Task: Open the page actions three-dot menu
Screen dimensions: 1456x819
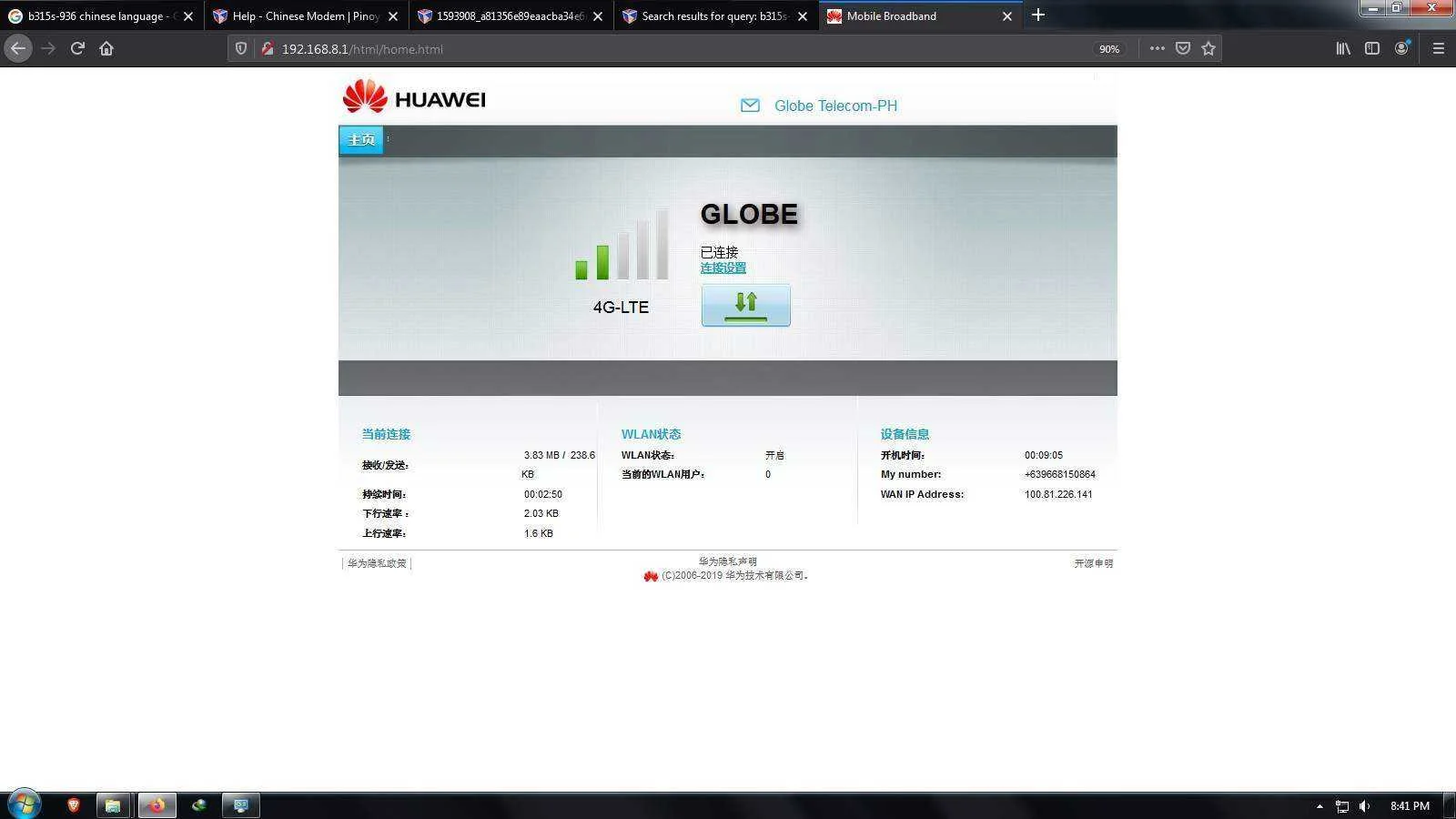Action: [1157, 48]
